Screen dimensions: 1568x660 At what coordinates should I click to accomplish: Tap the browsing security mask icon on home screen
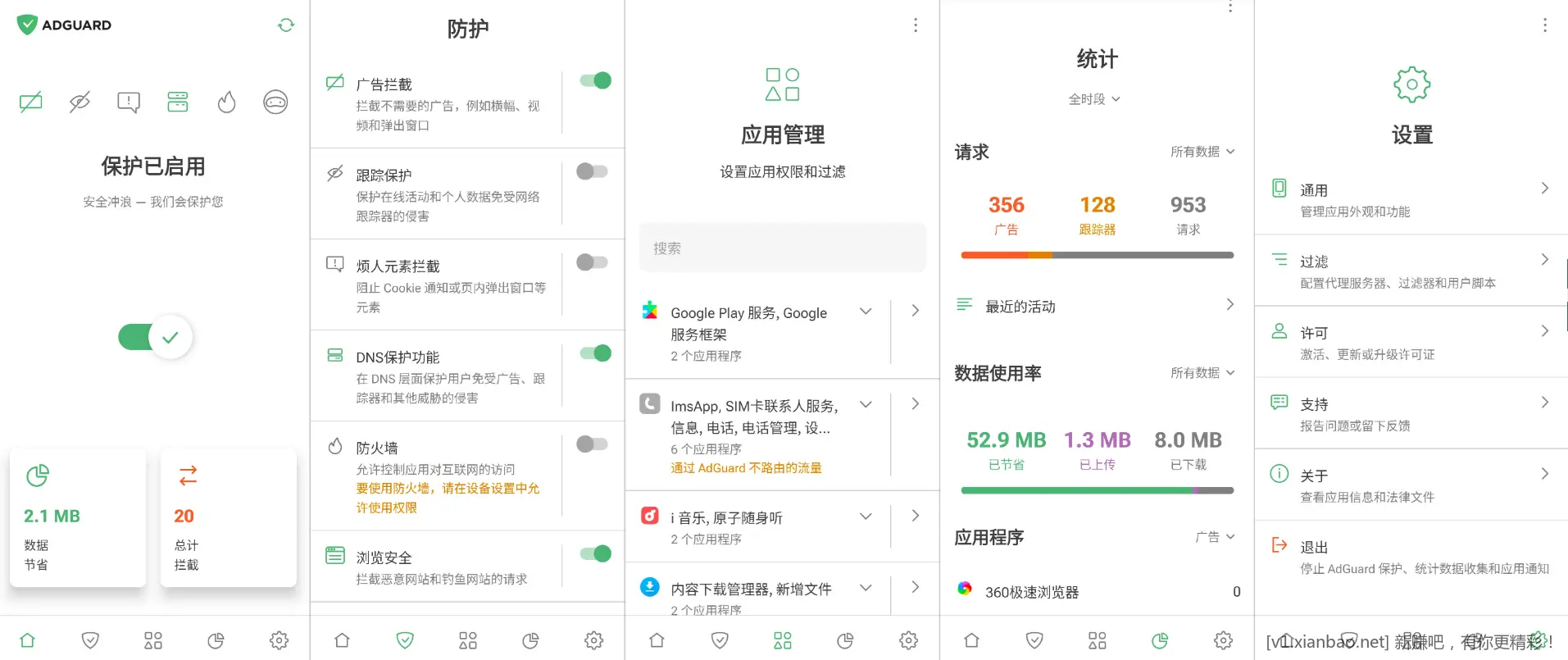pos(275,102)
